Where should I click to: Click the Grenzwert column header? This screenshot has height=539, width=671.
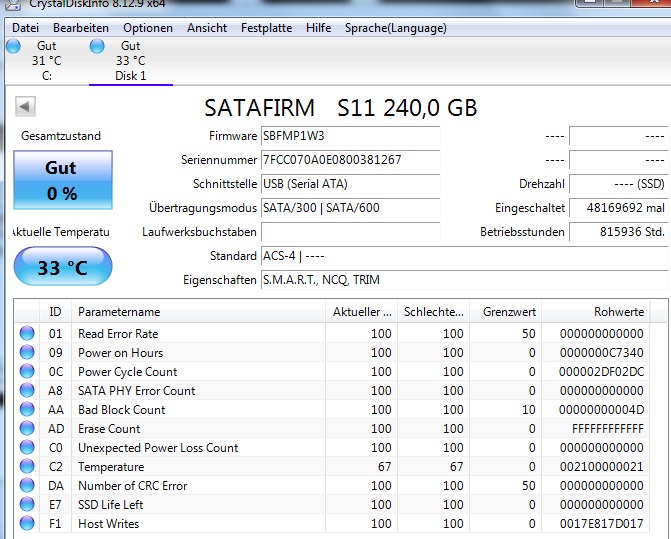click(506, 312)
